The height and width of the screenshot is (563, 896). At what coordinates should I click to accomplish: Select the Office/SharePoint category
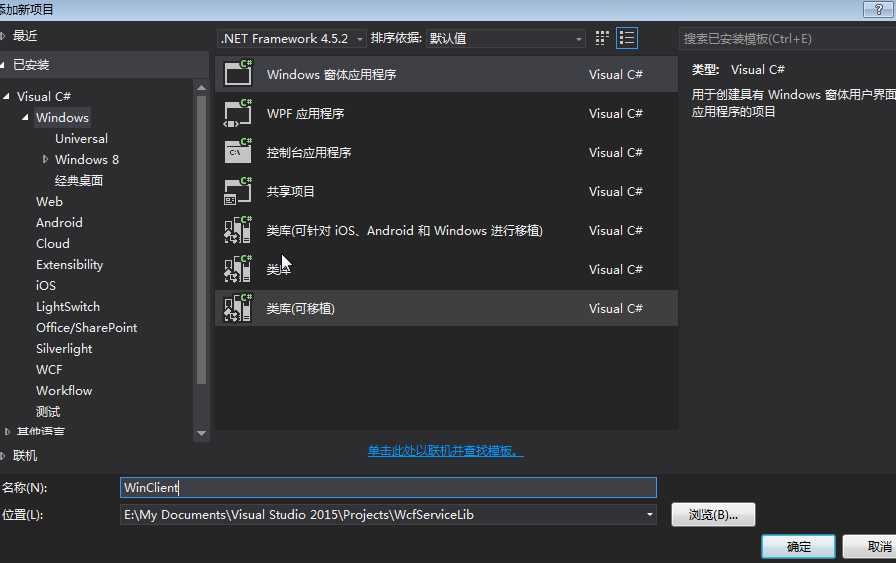click(x=86, y=328)
